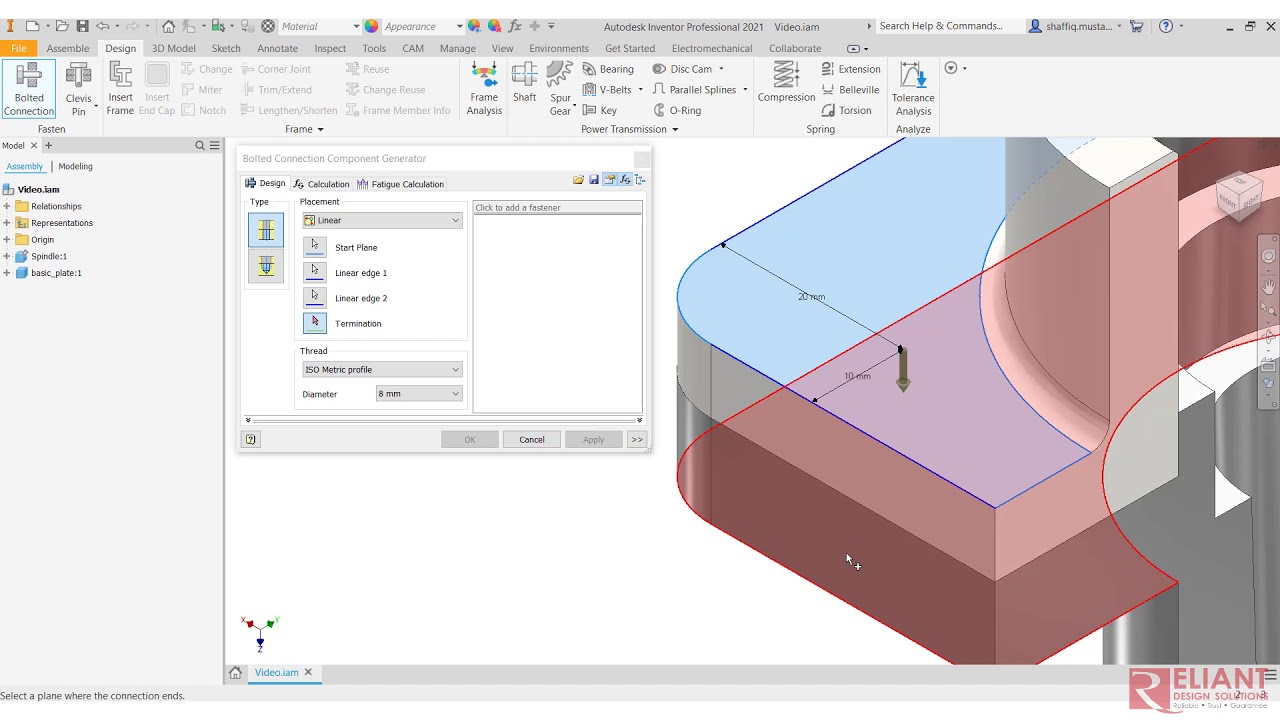Cancel the bolted connection dialog
Viewport: 1280px width, 720px height.
[532, 439]
